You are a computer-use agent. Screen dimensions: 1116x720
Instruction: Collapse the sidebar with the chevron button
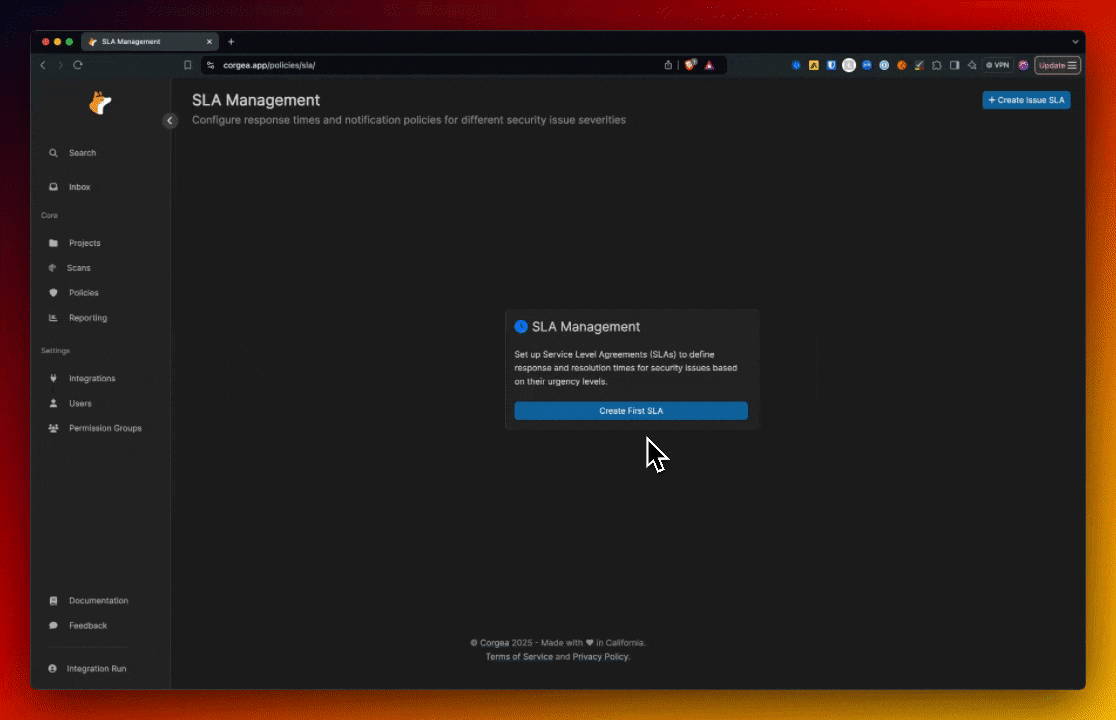170,120
